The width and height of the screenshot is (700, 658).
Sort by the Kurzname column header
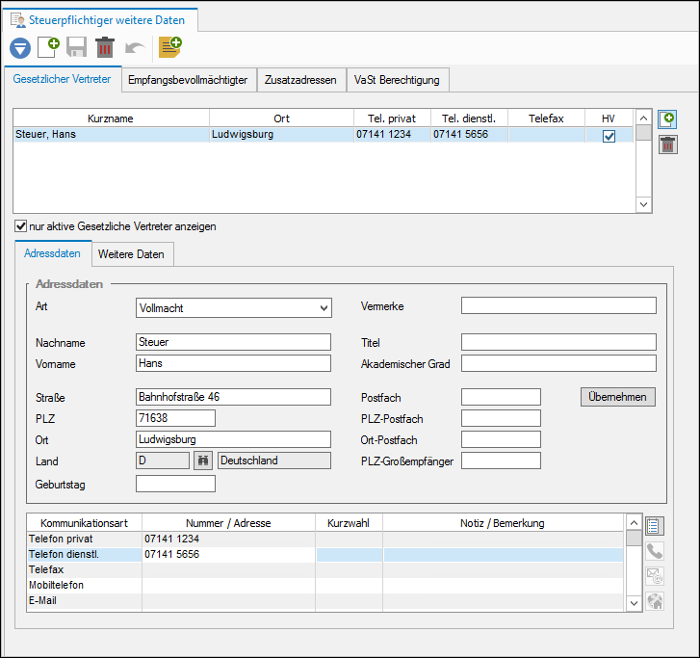111,118
